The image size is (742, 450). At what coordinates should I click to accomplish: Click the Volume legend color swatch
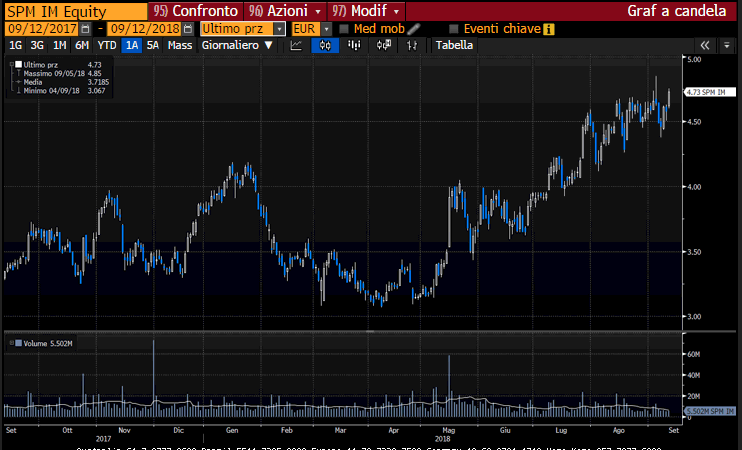15,343
